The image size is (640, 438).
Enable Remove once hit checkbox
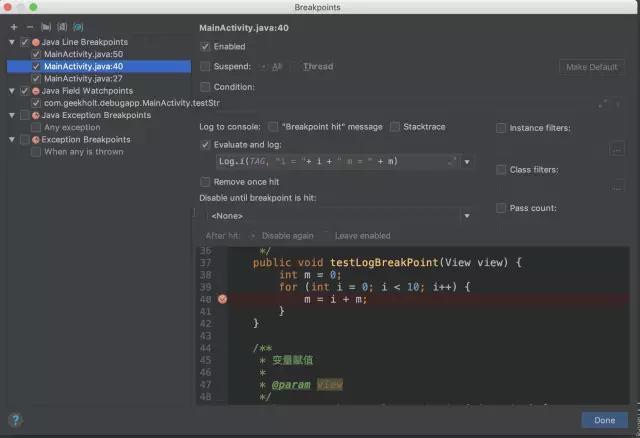205,182
